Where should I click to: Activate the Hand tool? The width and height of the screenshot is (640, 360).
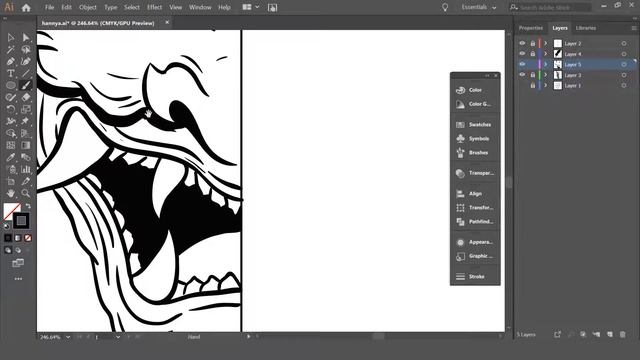pos(11,193)
